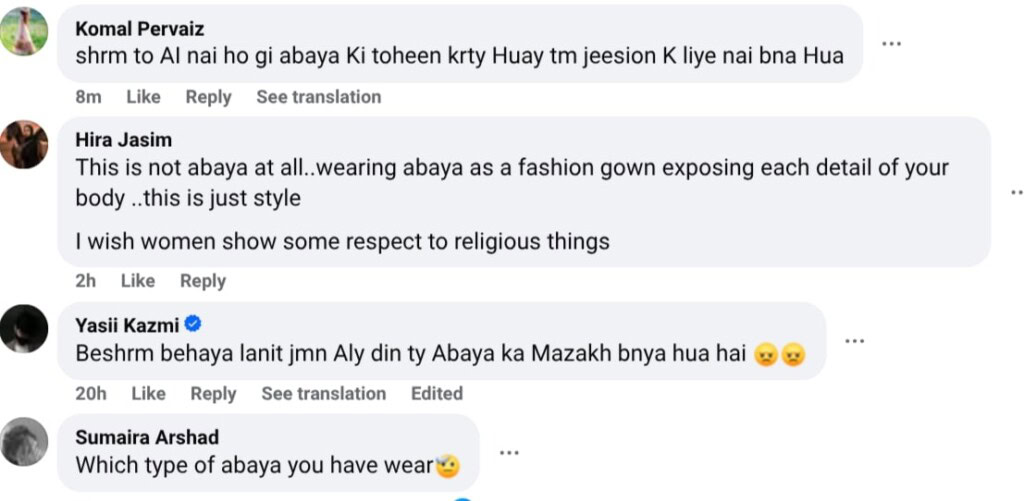Reply to Hira Jasim's comment
1024x501 pixels.
(x=203, y=281)
